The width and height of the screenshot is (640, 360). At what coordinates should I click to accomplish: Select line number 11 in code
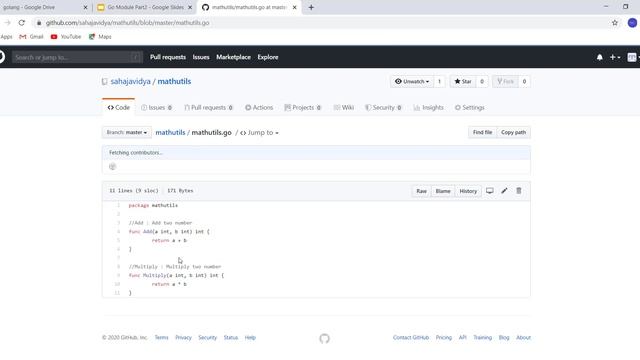pos(118,293)
